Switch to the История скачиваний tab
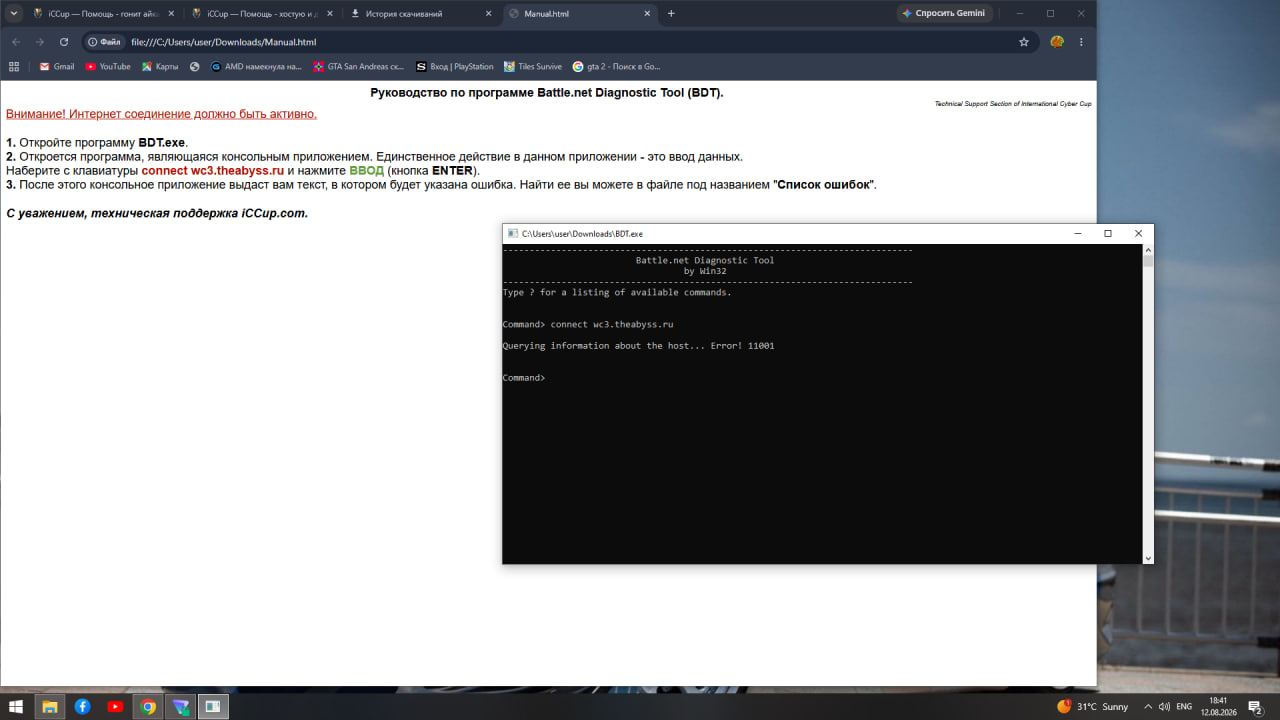 [418, 14]
